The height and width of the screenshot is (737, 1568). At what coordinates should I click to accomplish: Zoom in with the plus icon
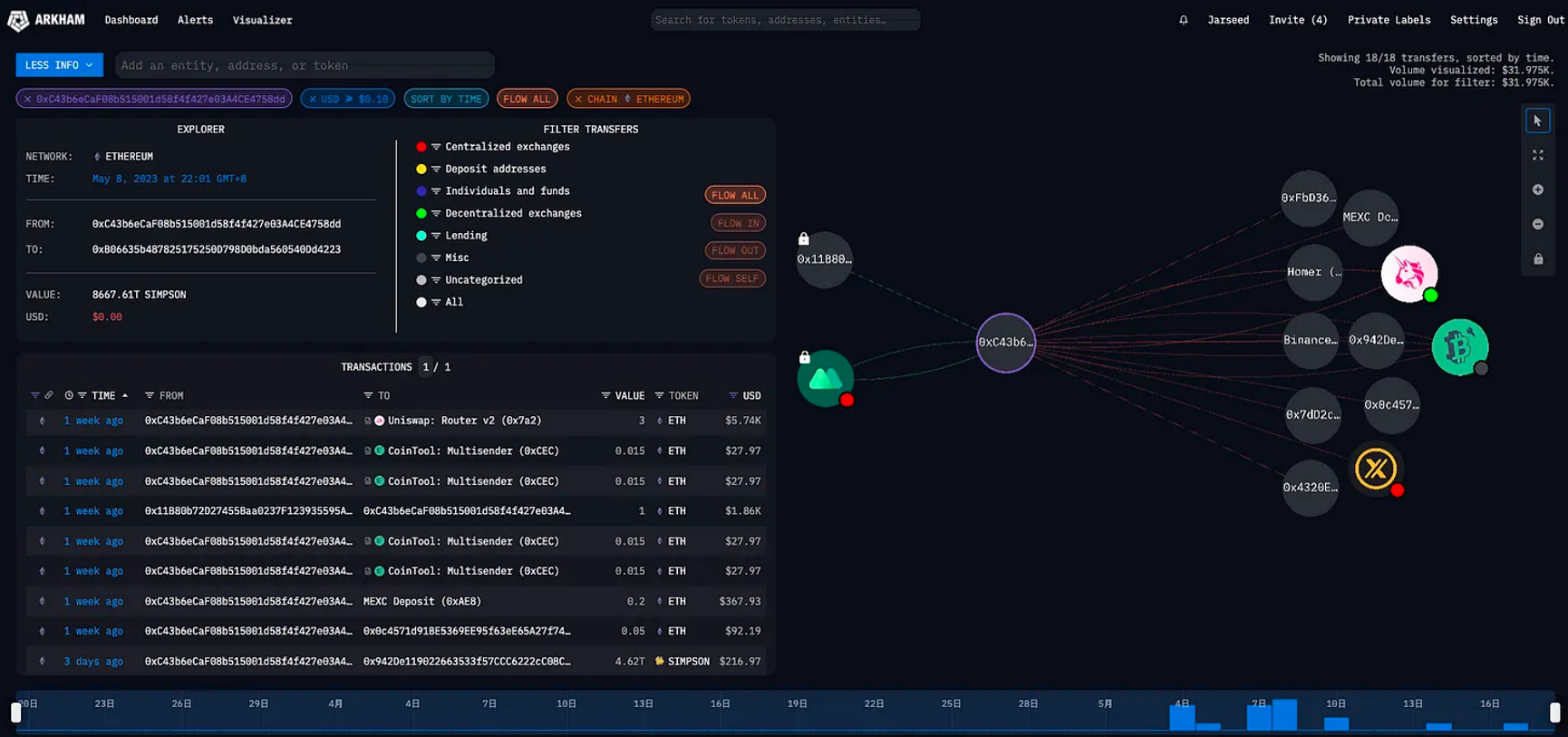(1537, 189)
